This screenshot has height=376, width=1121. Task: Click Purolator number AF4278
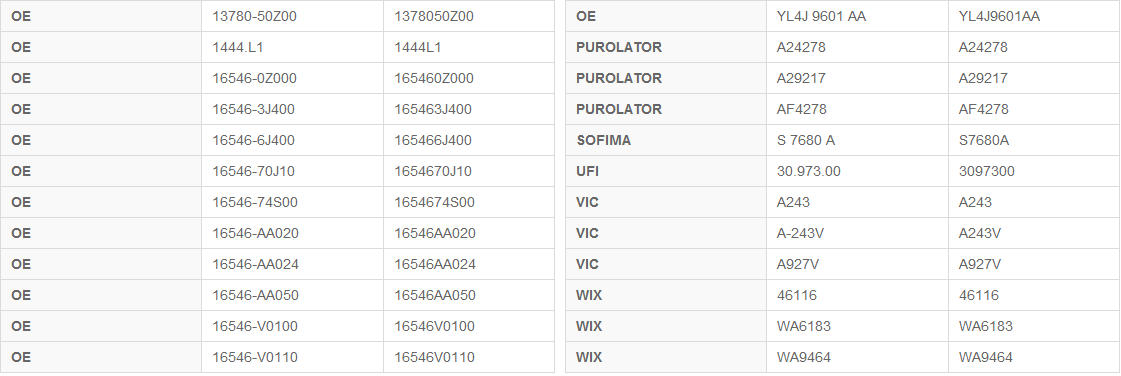pyautogui.click(x=801, y=109)
